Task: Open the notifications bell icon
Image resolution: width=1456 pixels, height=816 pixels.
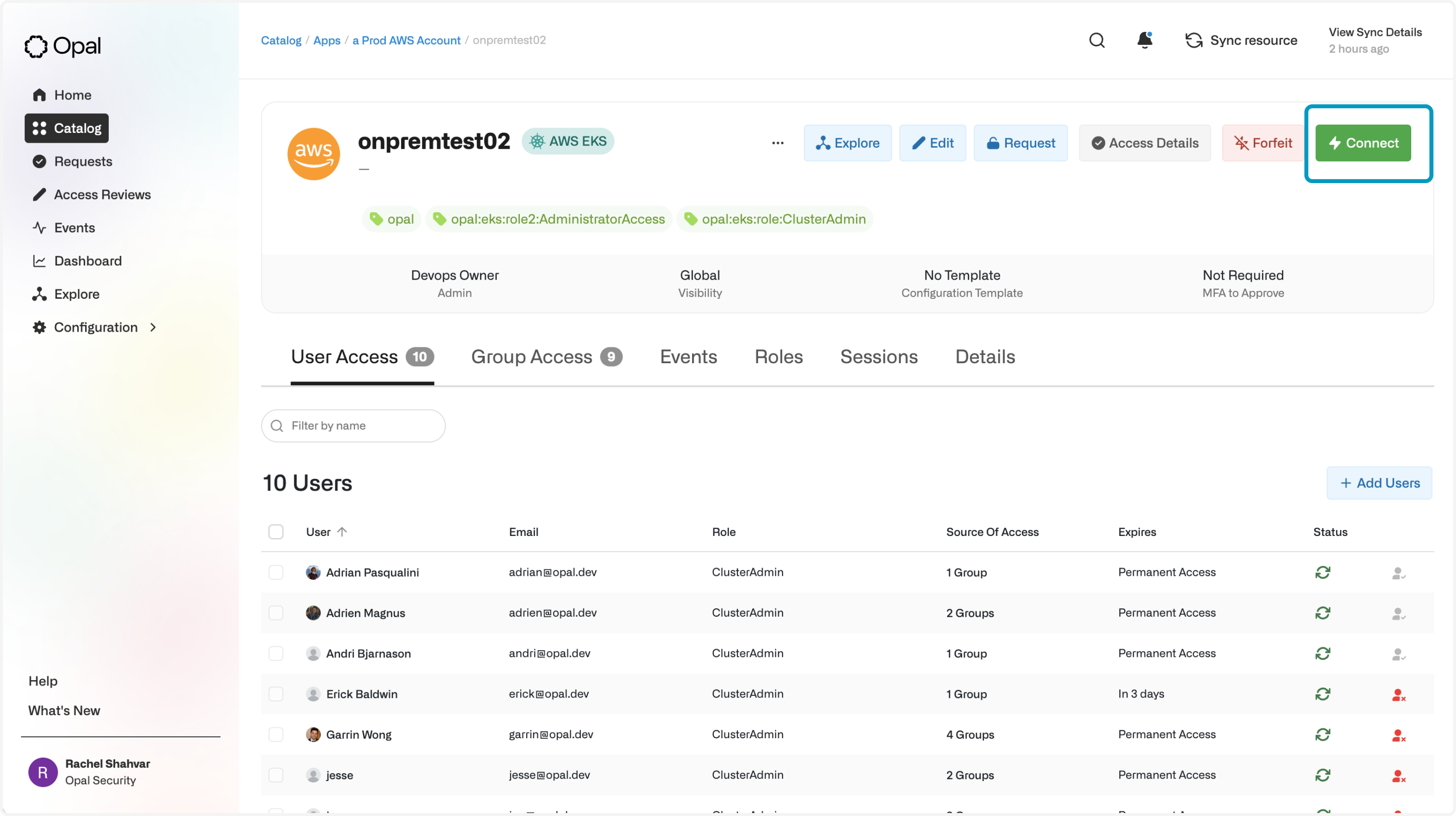Action: click(1144, 40)
